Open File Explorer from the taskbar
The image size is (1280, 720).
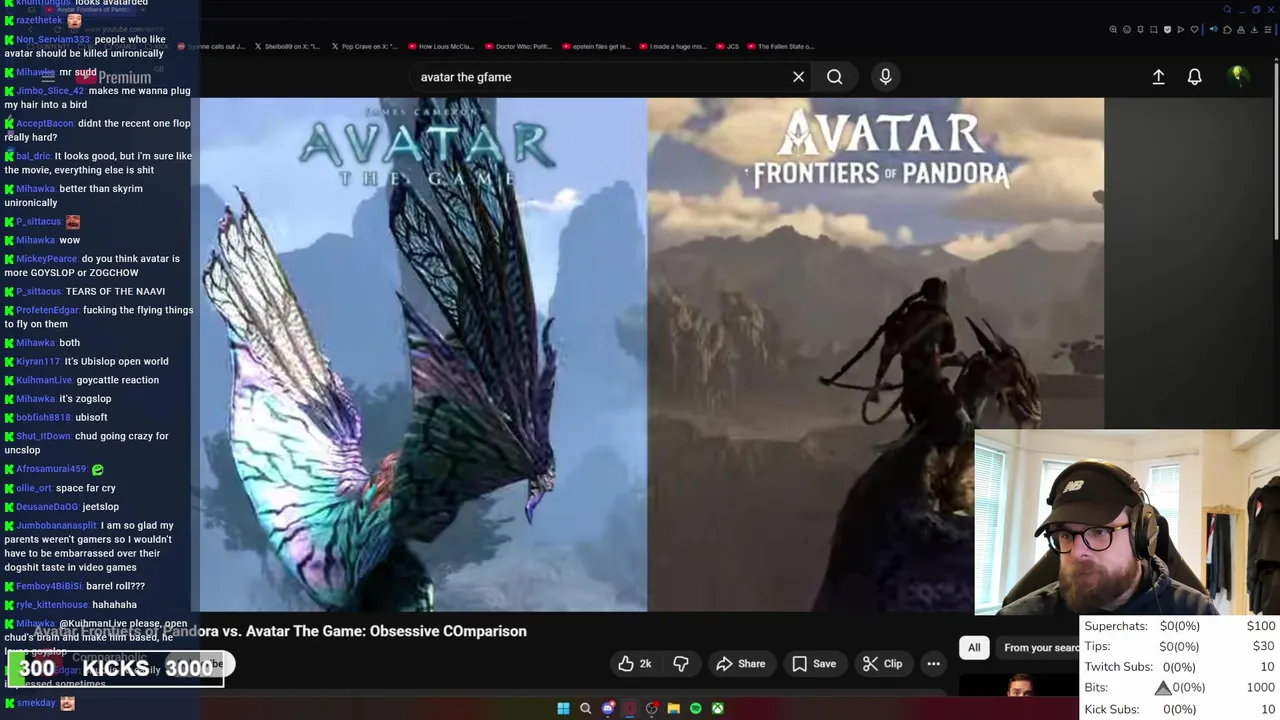(x=673, y=708)
